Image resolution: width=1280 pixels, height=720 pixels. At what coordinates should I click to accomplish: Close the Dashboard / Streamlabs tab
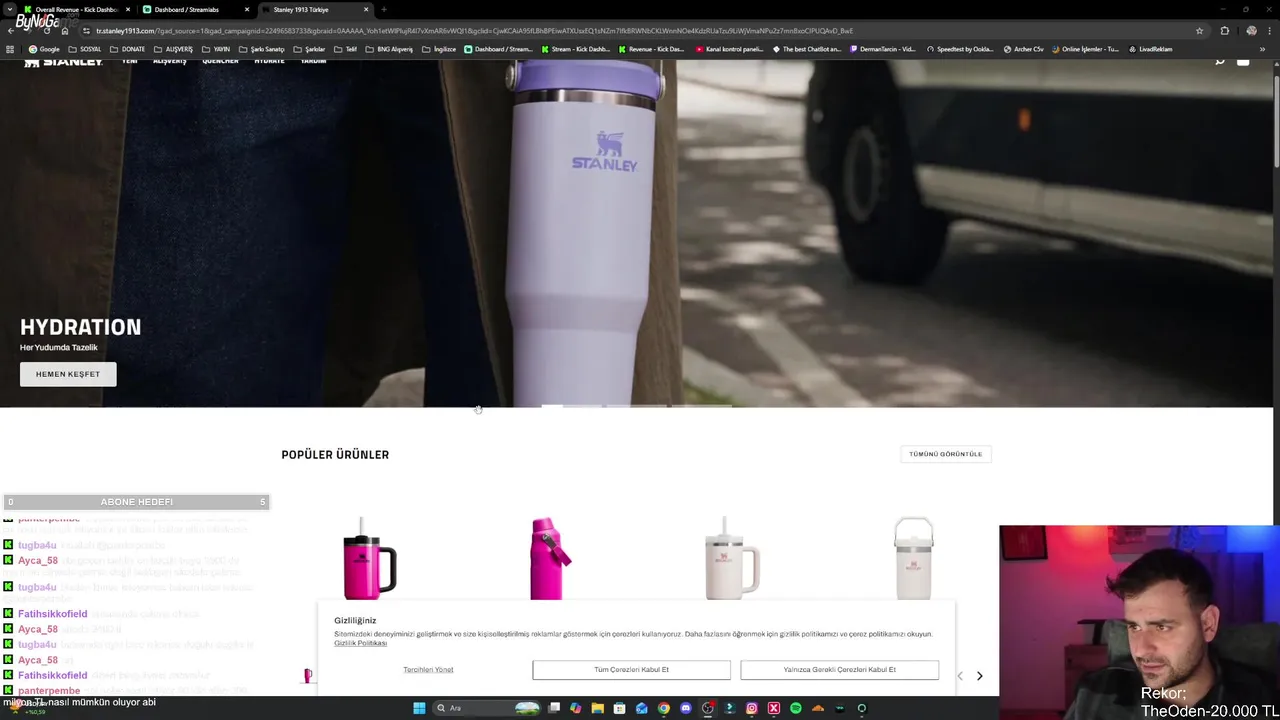pos(247,9)
